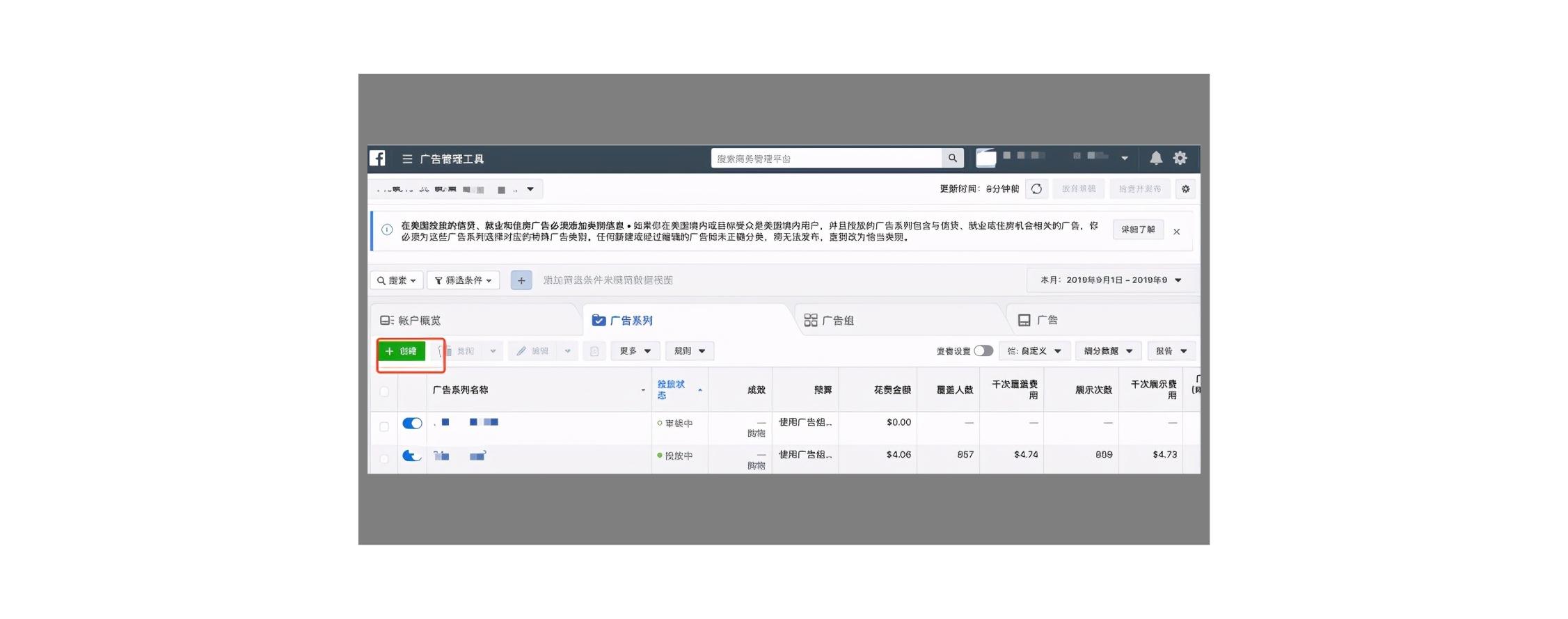Click the refresh icon next to 更新时间
The width and height of the screenshot is (1568, 619).
pos(1036,189)
